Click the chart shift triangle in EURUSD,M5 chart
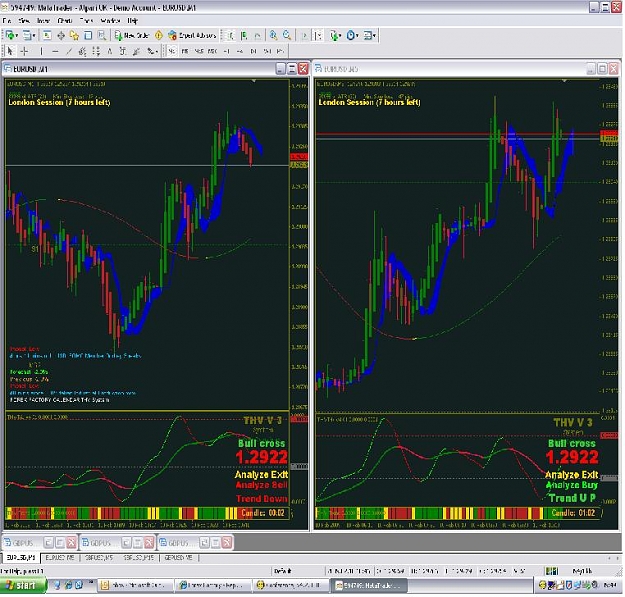Viewport: 625px width, 597px height. 564,81
